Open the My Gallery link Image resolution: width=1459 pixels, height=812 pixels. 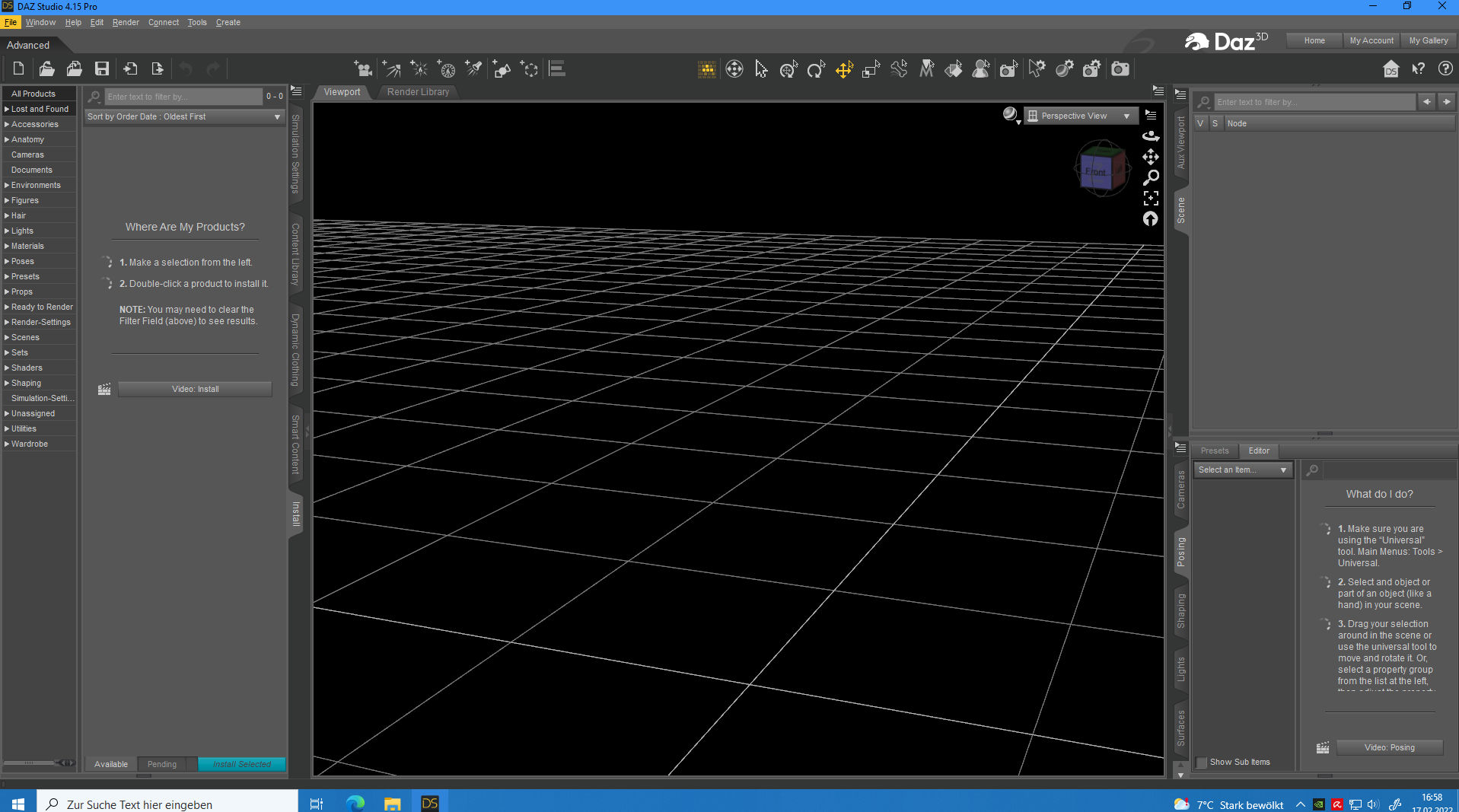click(x=1428, y=40)
